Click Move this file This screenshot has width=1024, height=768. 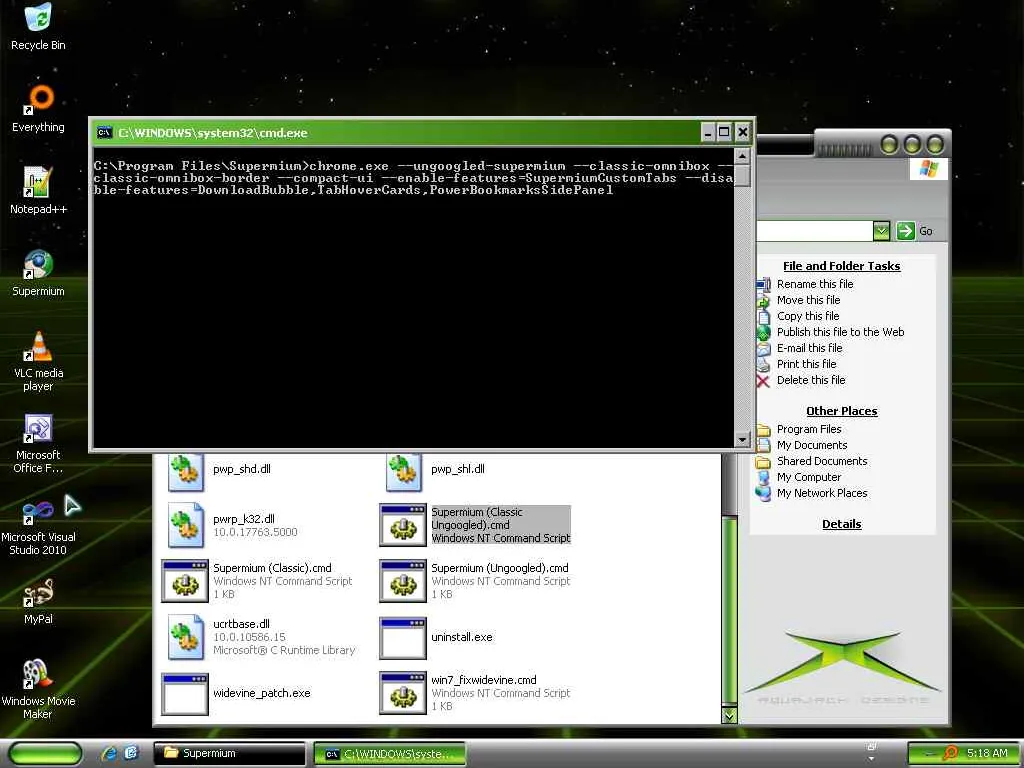pos(808,300)
